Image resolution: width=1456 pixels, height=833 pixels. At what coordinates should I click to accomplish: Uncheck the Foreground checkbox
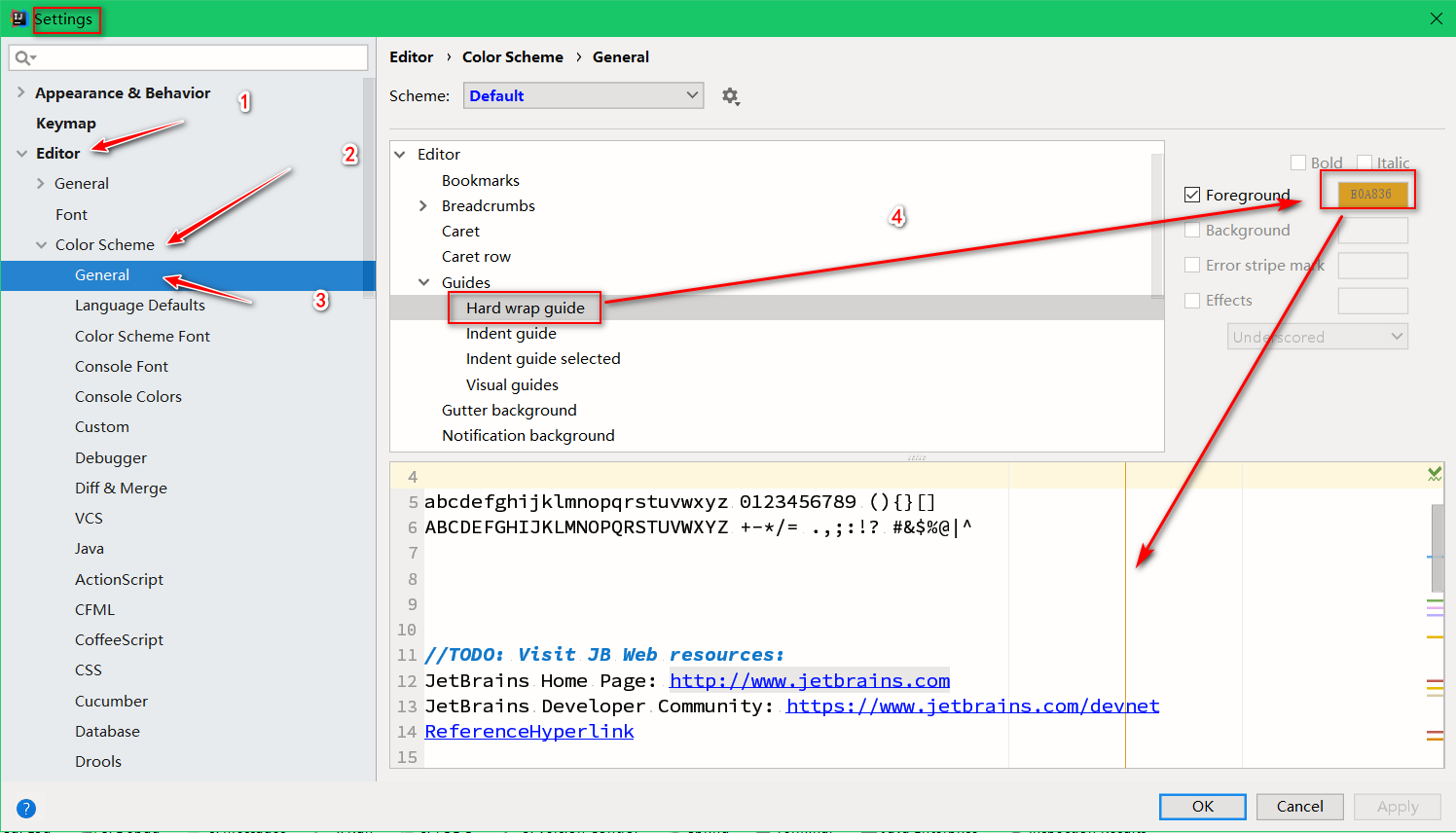coord(1192,195)
